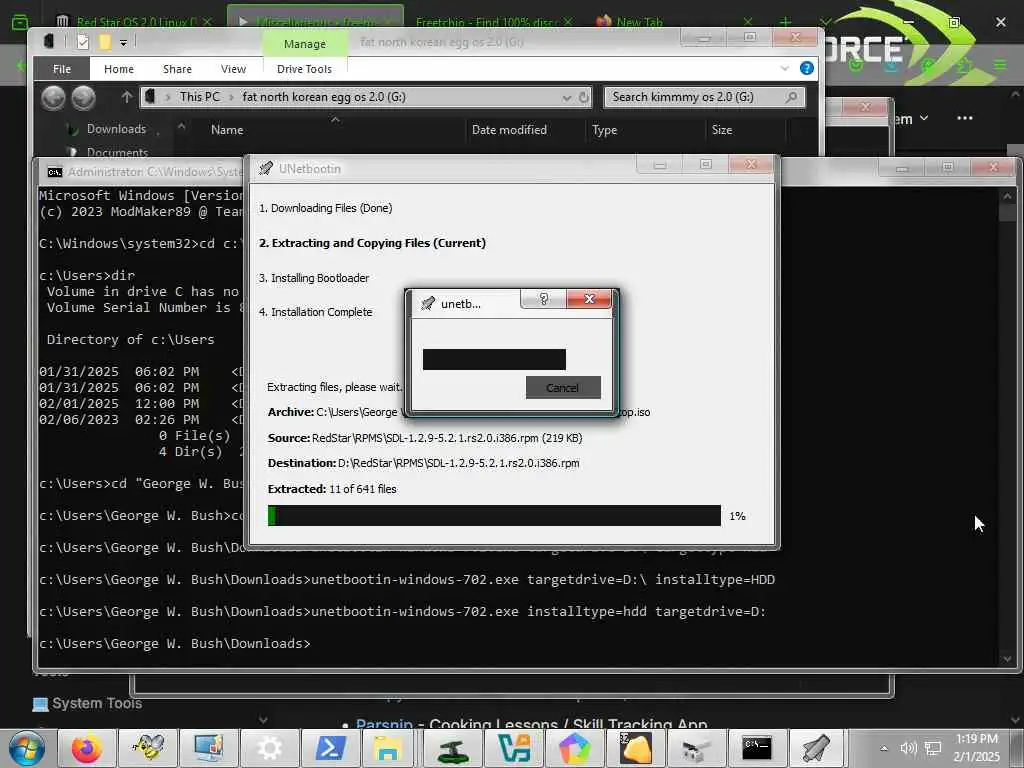Collapse the Explorer navigation pane up arrow
This screenshot has width=1024, height=768.
[x=182, y=126]
